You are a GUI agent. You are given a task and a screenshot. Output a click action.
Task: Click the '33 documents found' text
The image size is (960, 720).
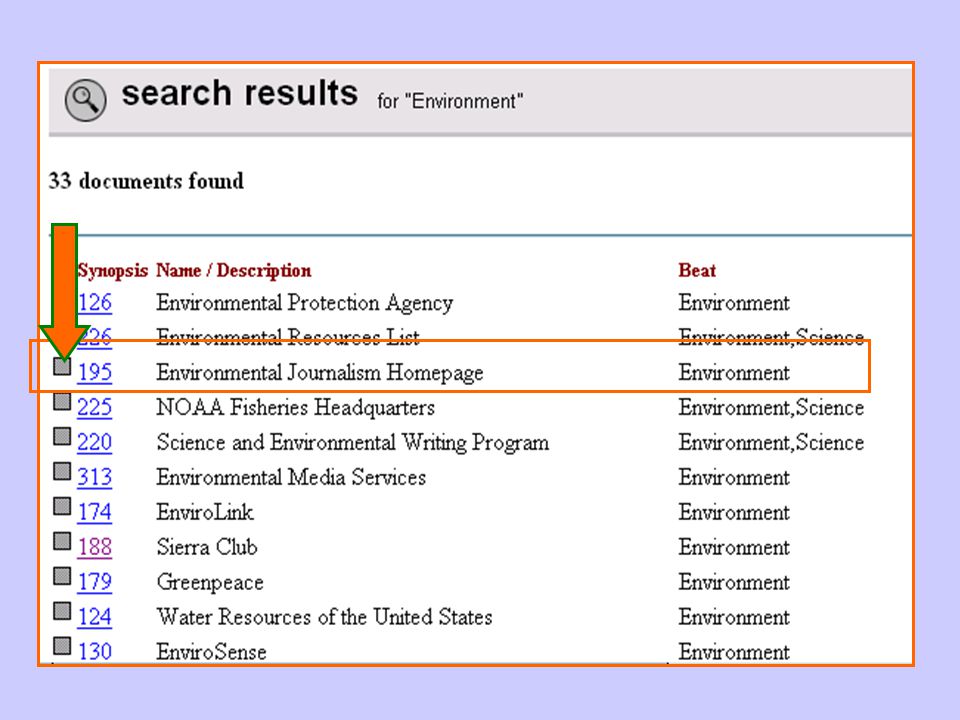(146, 181)
